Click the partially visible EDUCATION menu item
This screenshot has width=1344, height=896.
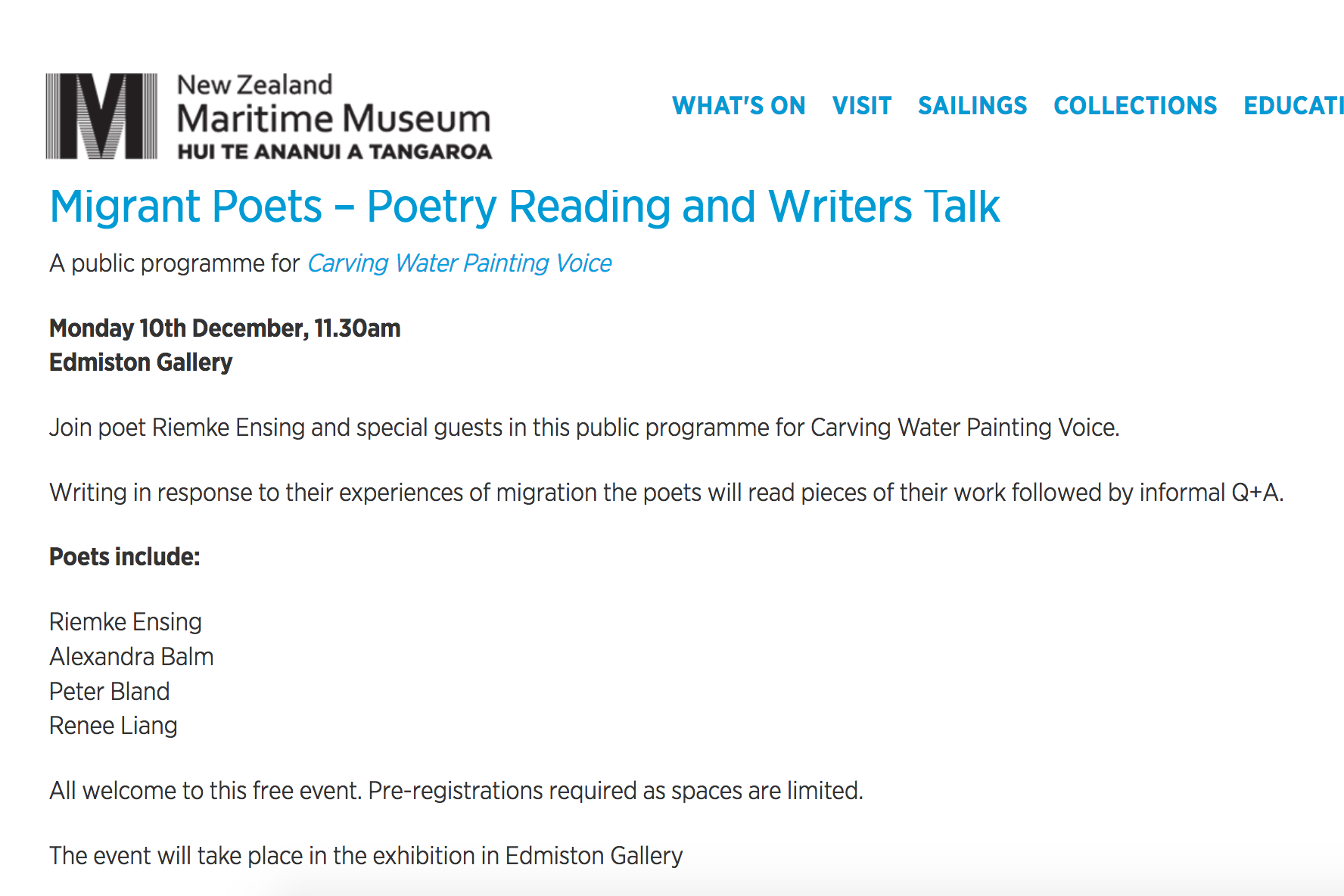(x=1293, y=106)
